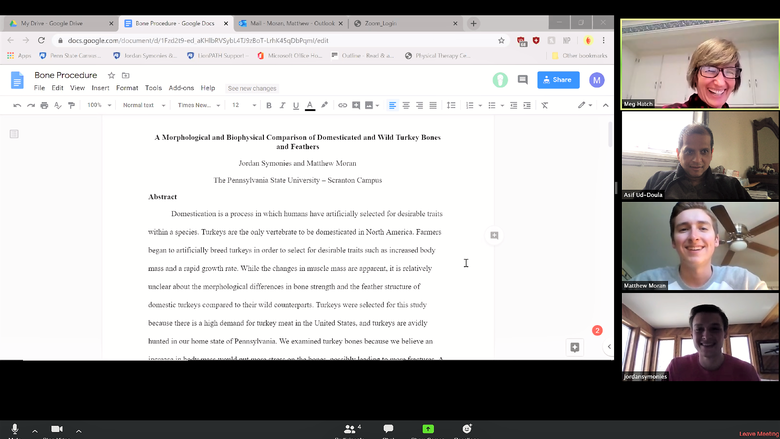Toggle underline formatting

coord(296,105)
